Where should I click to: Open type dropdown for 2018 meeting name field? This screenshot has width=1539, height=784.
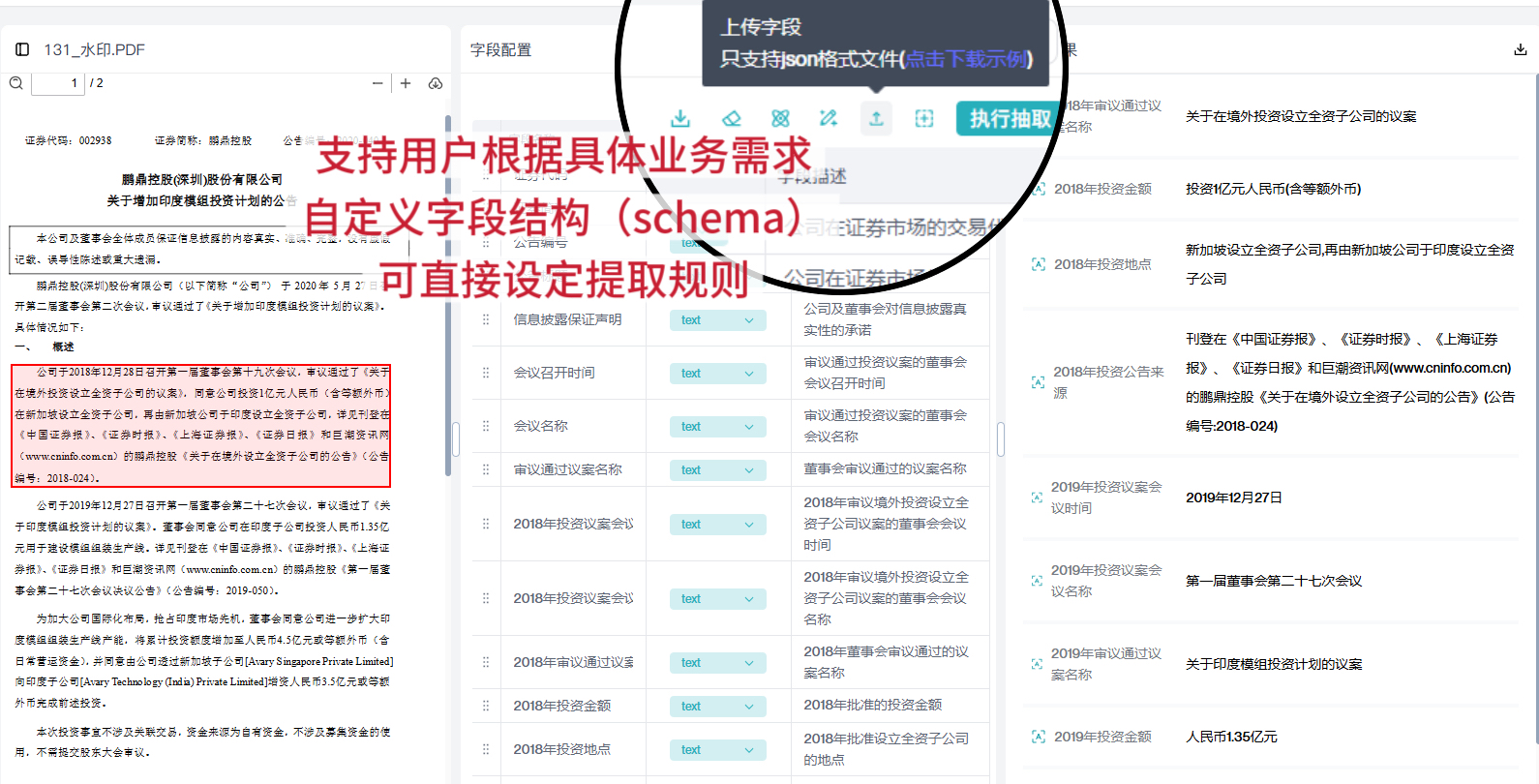[x=717, y=599]
